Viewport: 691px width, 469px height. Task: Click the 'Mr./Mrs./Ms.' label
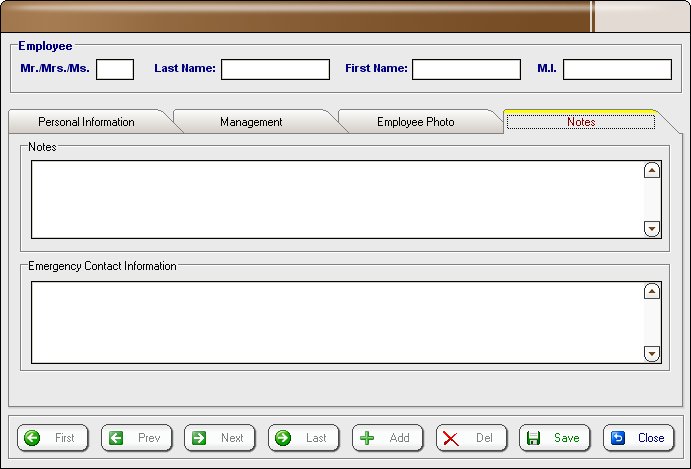click(55, 68)
